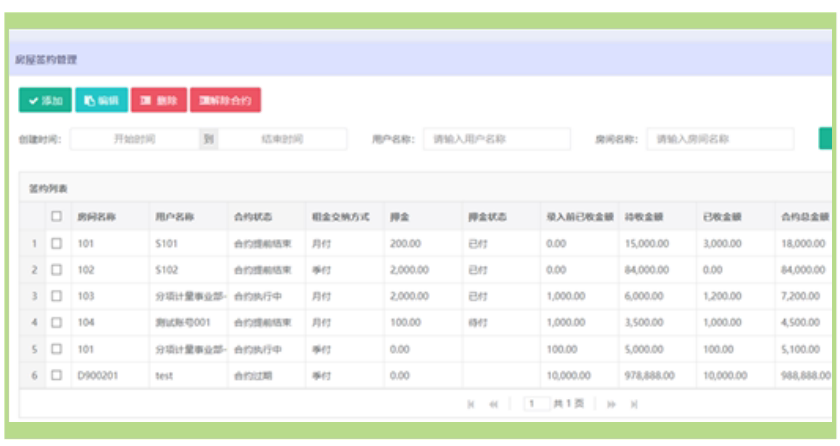Go to first page icon in pager
The height and width of the screenshot is (446, 840).
(x=470, y=404)
